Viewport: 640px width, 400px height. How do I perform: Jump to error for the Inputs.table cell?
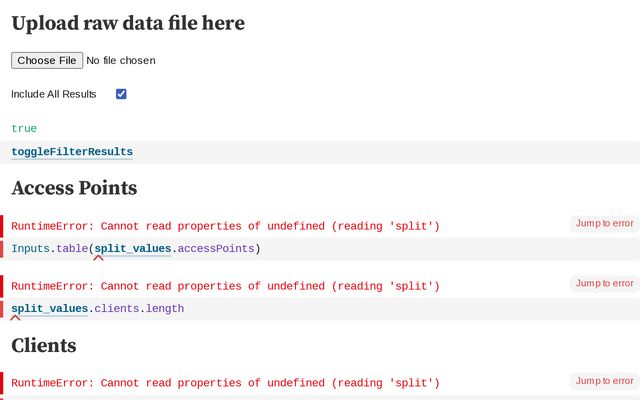[x=604, y=223]
